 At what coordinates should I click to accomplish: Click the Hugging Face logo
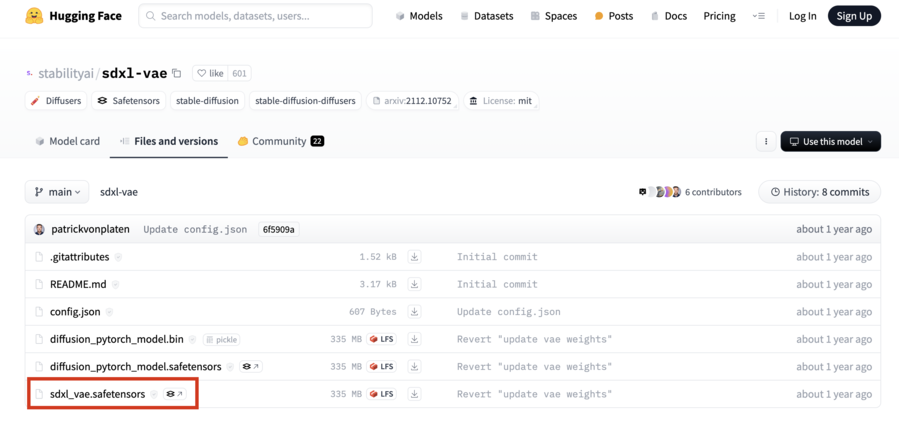(x=73, y=16)
